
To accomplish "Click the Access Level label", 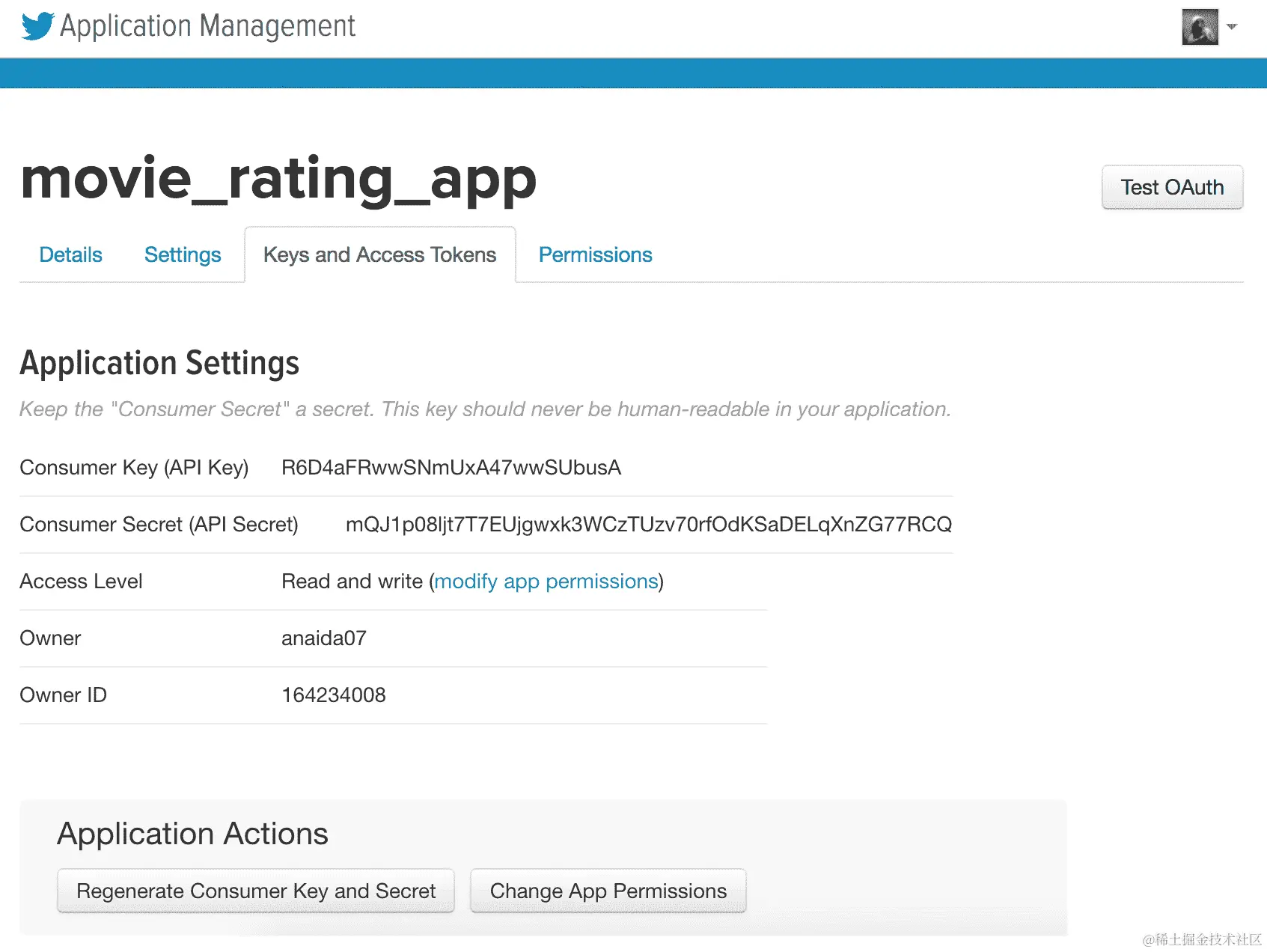I will [x=81, y=582].
